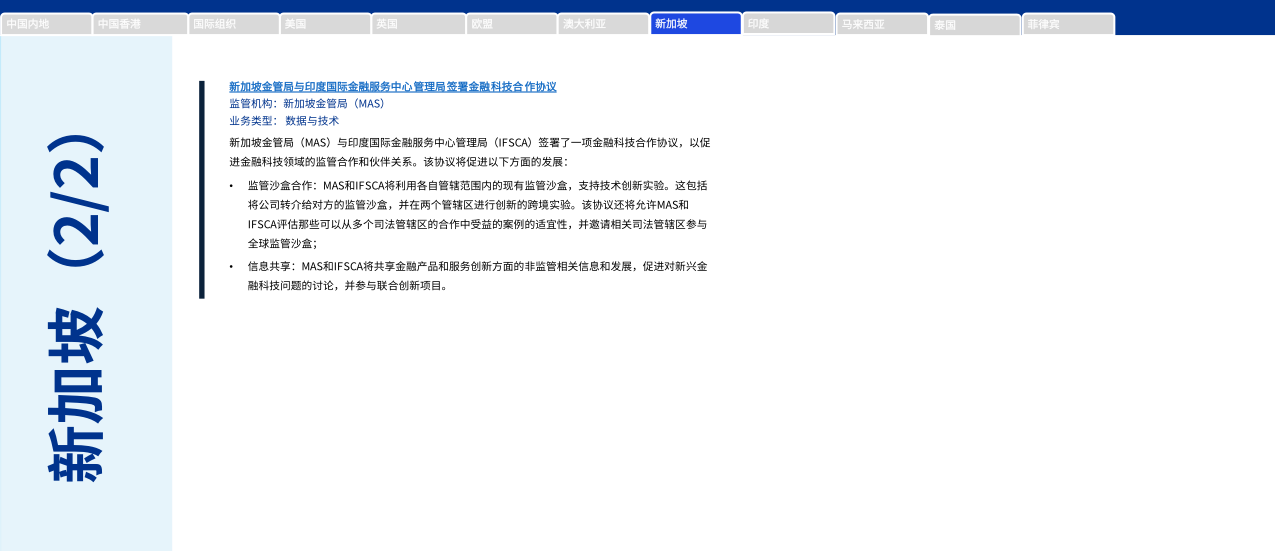Click the 信息共享 bullet point
1275x551 pixels.
coord(477,275)
